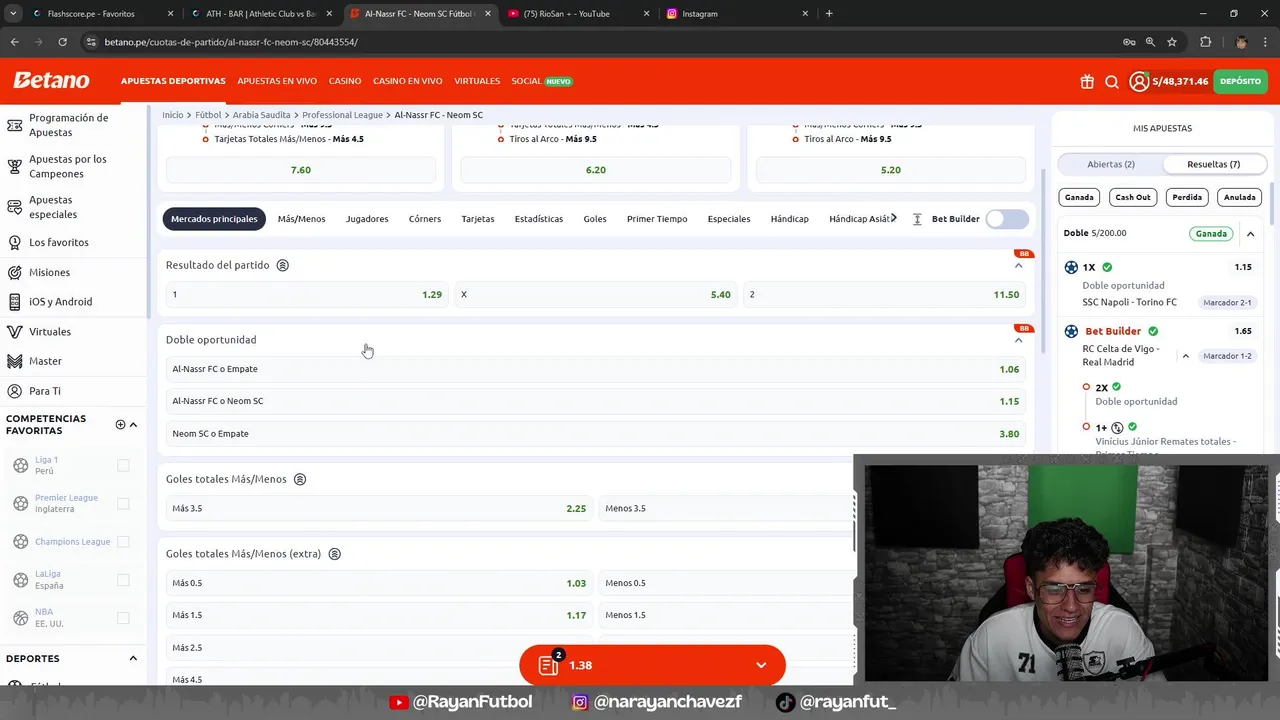The width and height of the screenshot is (1280, 720).
Task: Open the browser tab search dropdown
Action: click(x=13, y=14)
